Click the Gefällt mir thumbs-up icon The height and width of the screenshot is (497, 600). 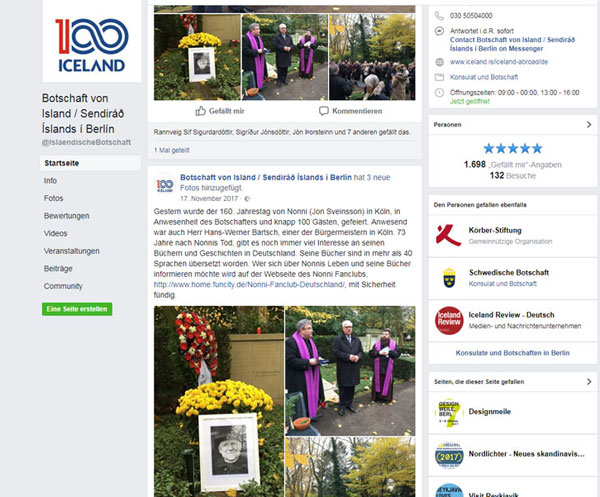click(201, 111)
